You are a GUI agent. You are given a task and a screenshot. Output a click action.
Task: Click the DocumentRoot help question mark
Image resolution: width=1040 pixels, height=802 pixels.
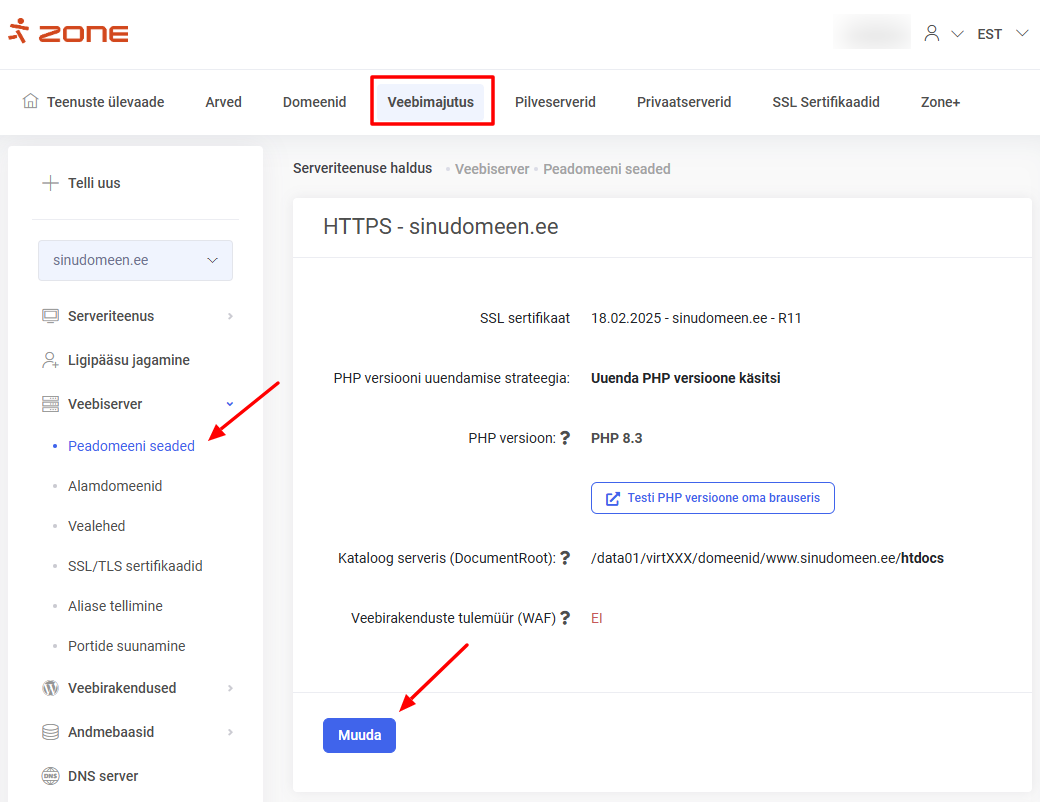click(x=568, y=556)
